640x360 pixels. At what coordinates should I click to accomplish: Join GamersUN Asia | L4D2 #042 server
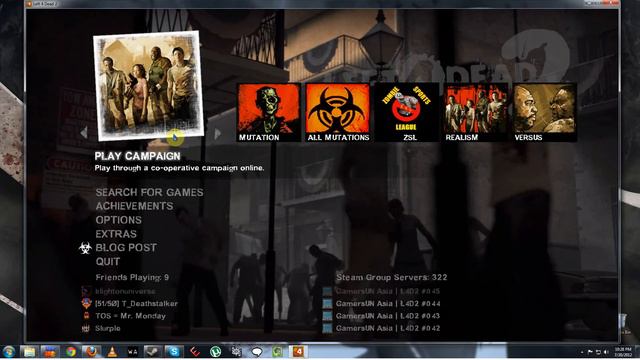387,328
